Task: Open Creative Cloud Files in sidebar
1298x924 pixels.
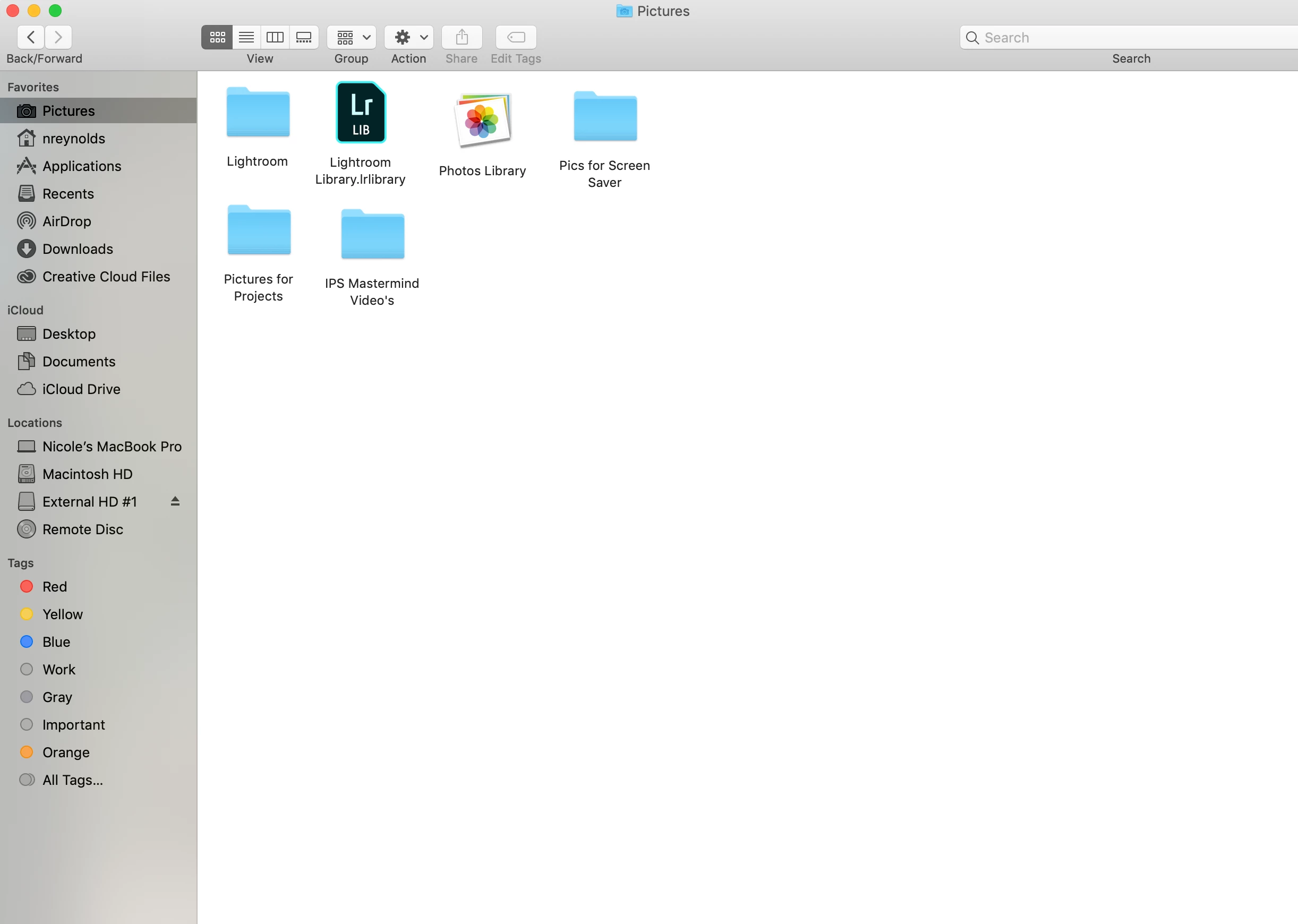Action: (106, 277)
